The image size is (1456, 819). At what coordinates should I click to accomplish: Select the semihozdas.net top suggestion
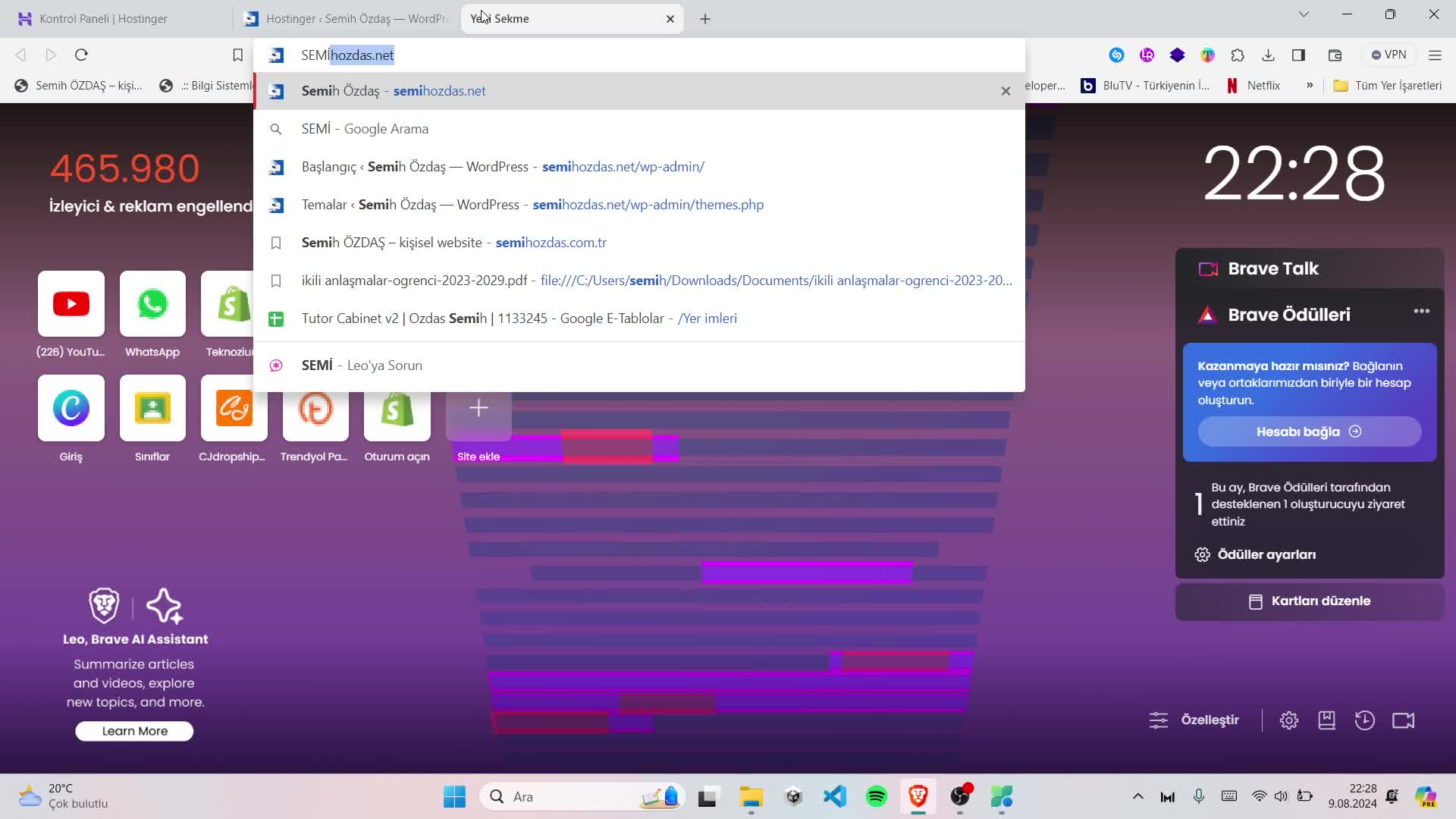(639, 91)
